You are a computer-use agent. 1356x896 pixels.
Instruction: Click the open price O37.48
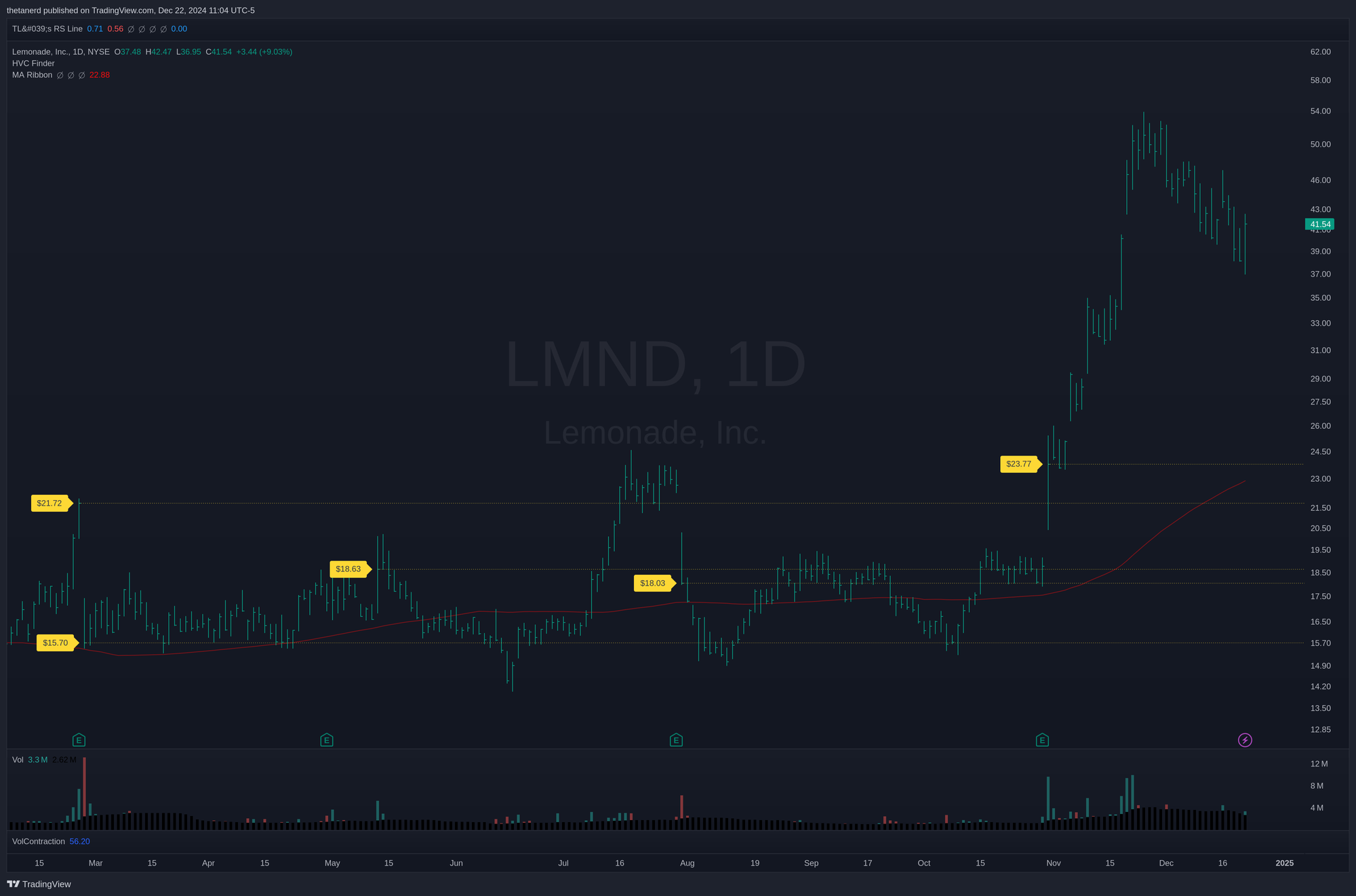(x=127, y=52)
